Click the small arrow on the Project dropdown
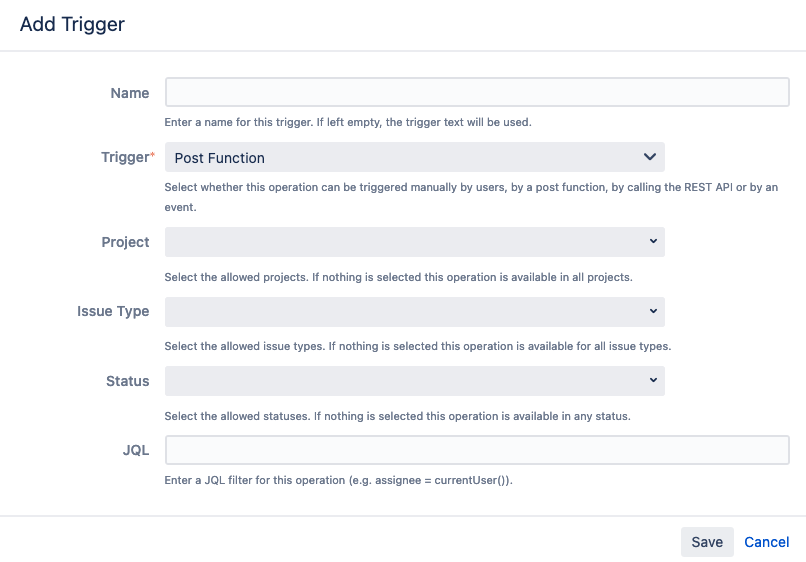 (653, 242)
